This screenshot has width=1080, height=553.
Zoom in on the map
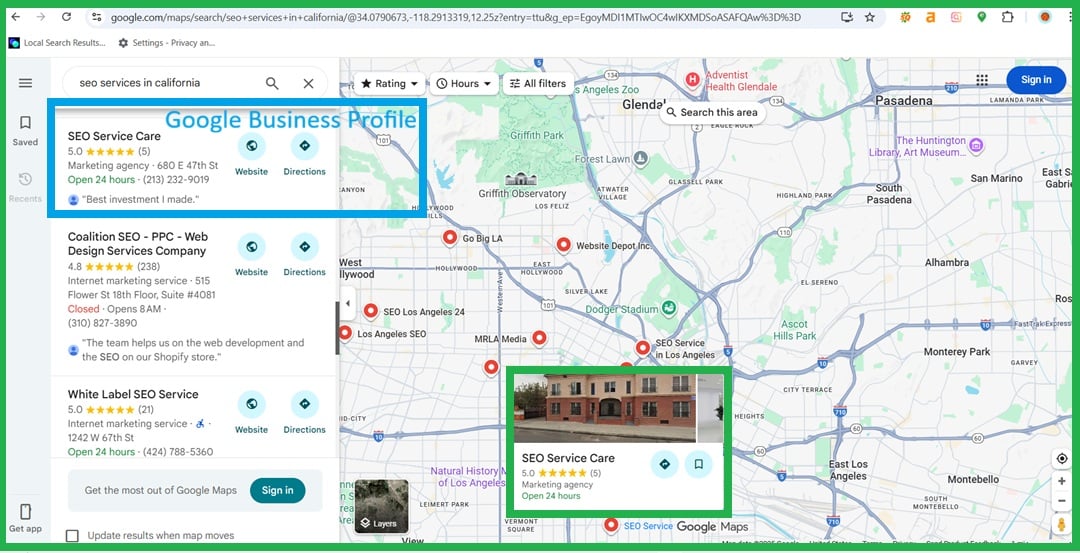(x=1061, y=481)
